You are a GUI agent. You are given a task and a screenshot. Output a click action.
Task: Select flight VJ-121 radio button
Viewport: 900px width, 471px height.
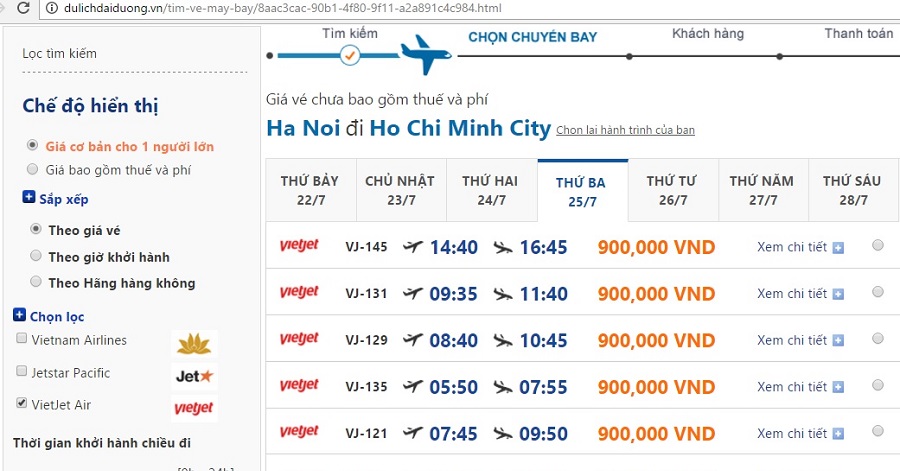click(x=878, y=431)
